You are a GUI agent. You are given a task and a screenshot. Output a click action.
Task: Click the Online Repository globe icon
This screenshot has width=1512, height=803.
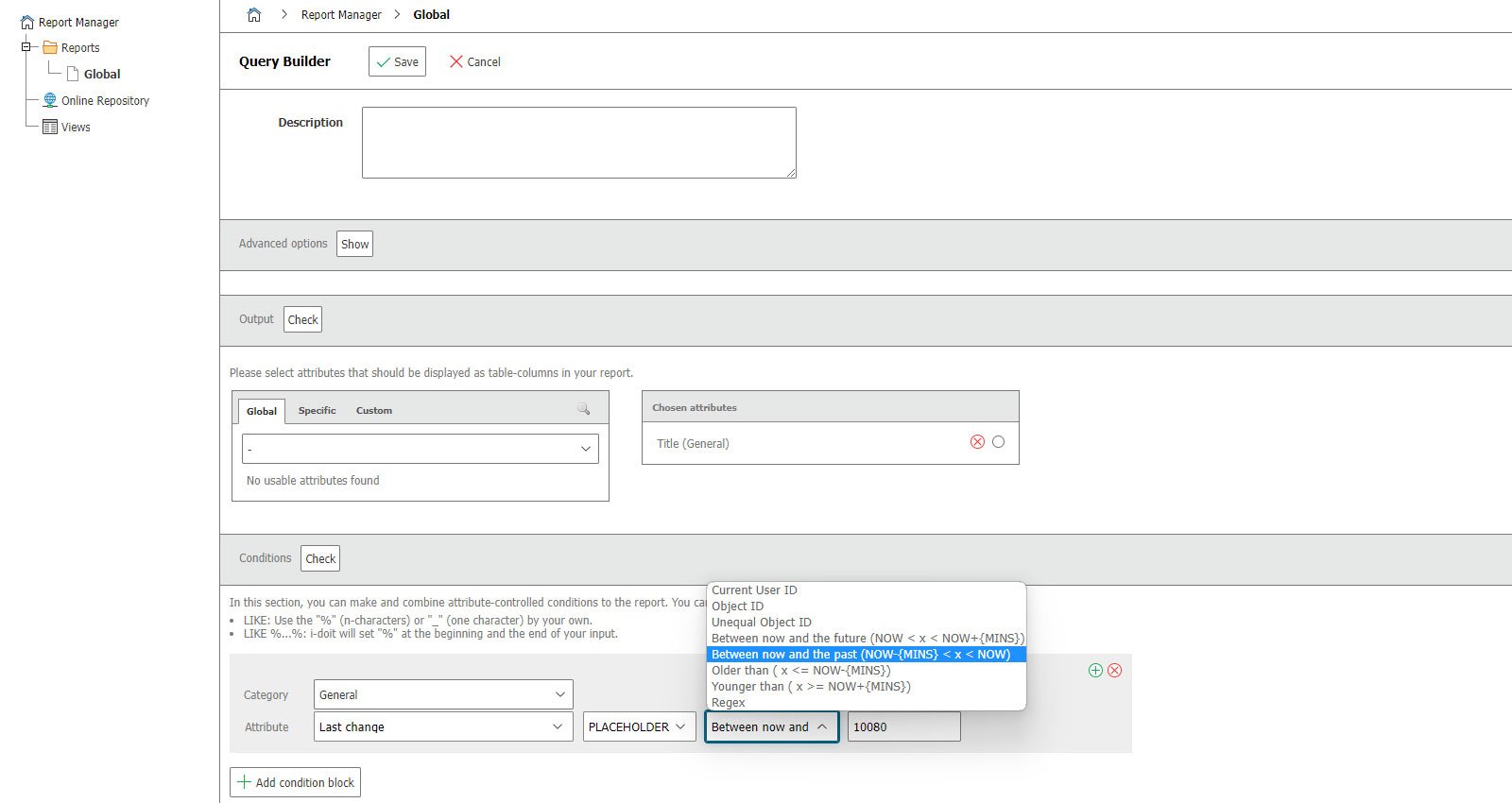click(50, 100)
